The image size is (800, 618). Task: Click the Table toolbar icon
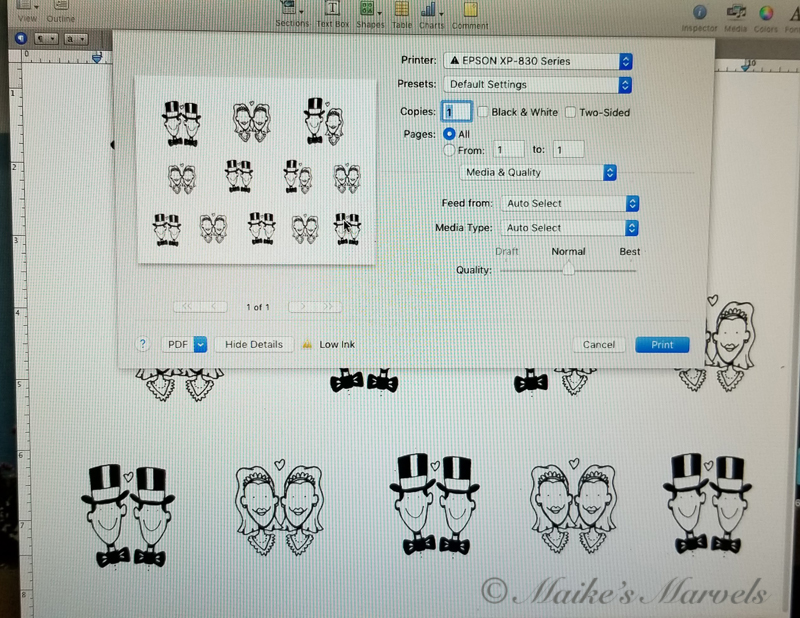[x=401, y=12]
